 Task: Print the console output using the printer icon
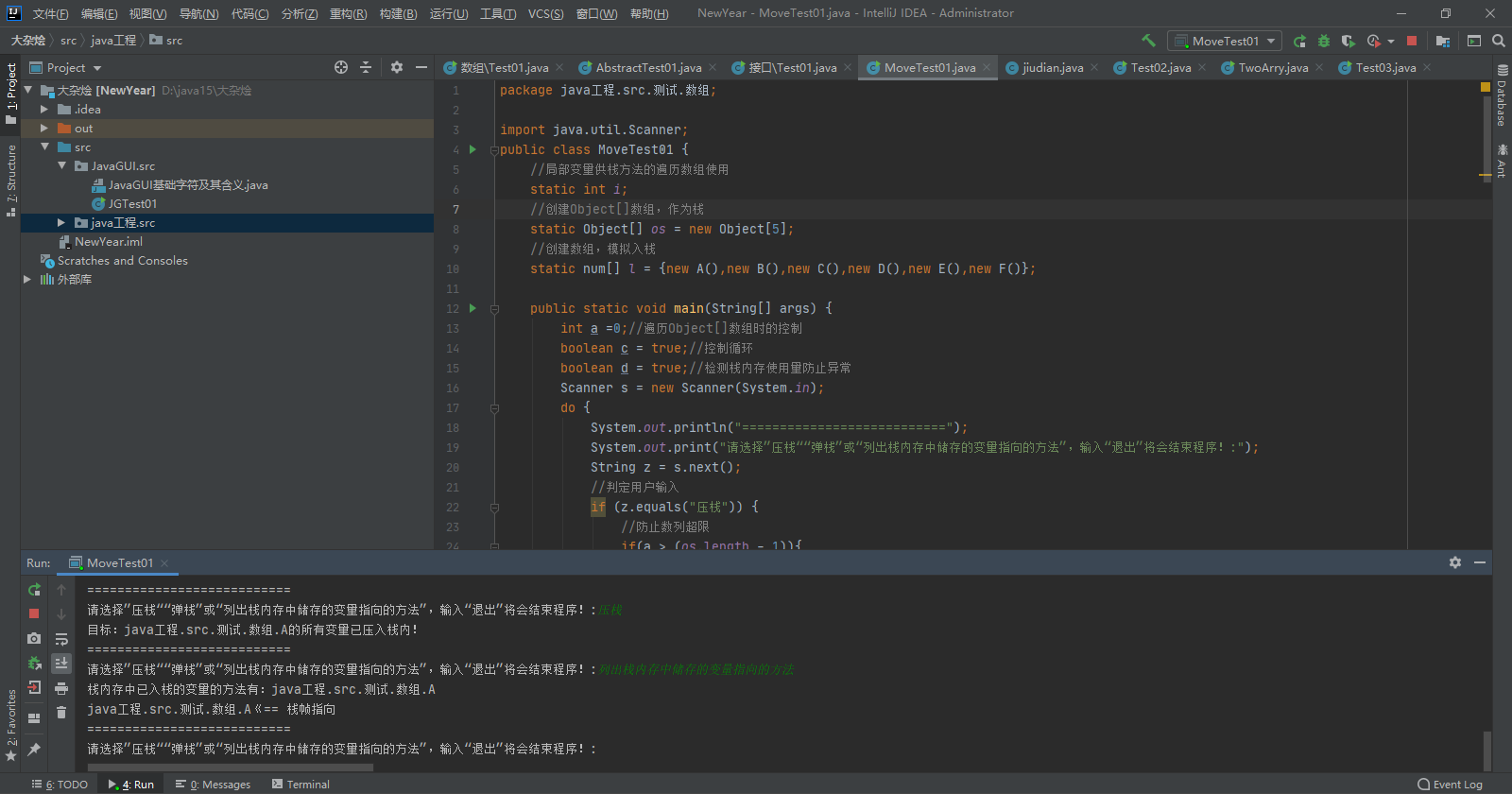(x=61, y=688)
